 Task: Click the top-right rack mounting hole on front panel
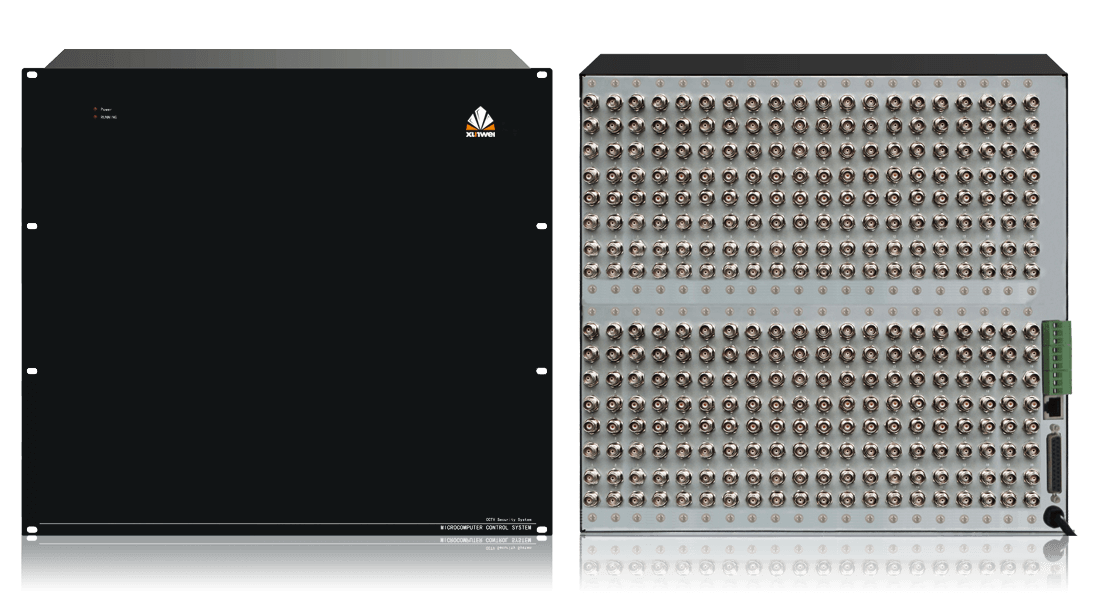541,73
